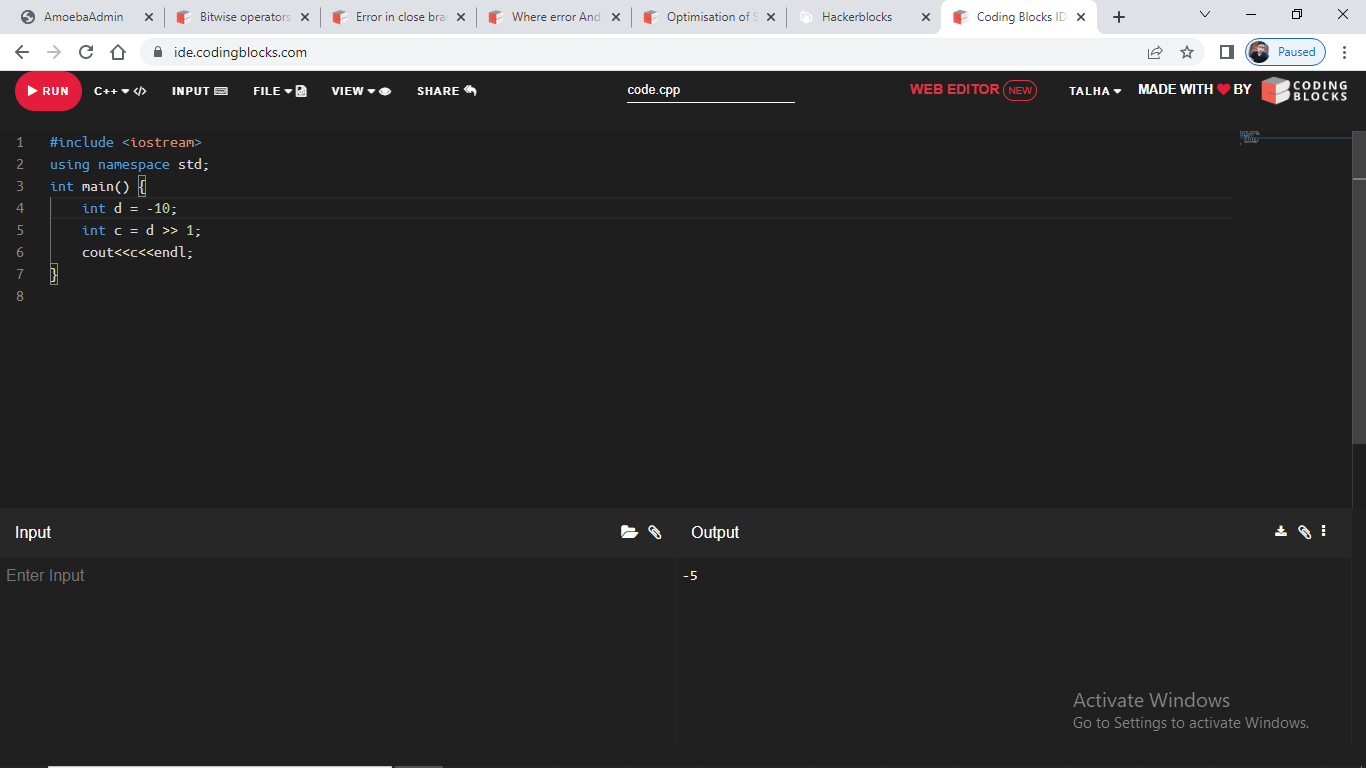This screenshot has height=768, width=1366.
Task: Toggle the browser side panel
Action: click(x=1227, y=52)
